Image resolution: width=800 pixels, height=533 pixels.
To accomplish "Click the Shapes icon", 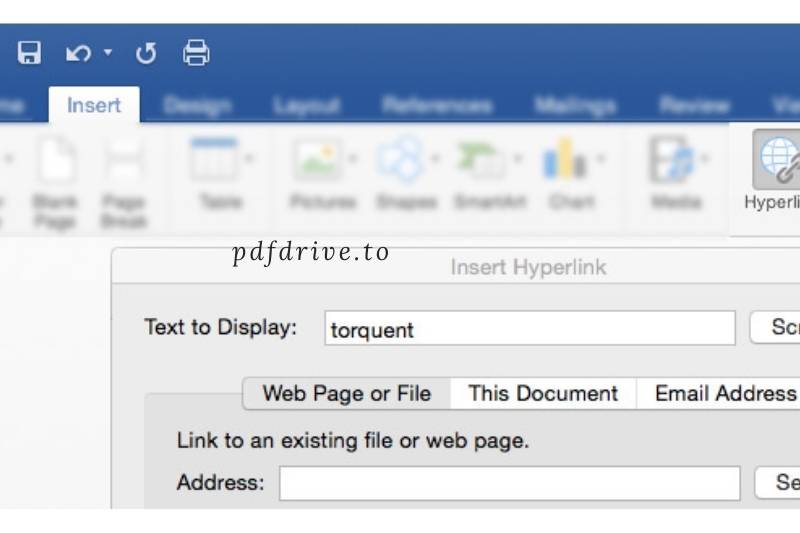I will [401, 159].
